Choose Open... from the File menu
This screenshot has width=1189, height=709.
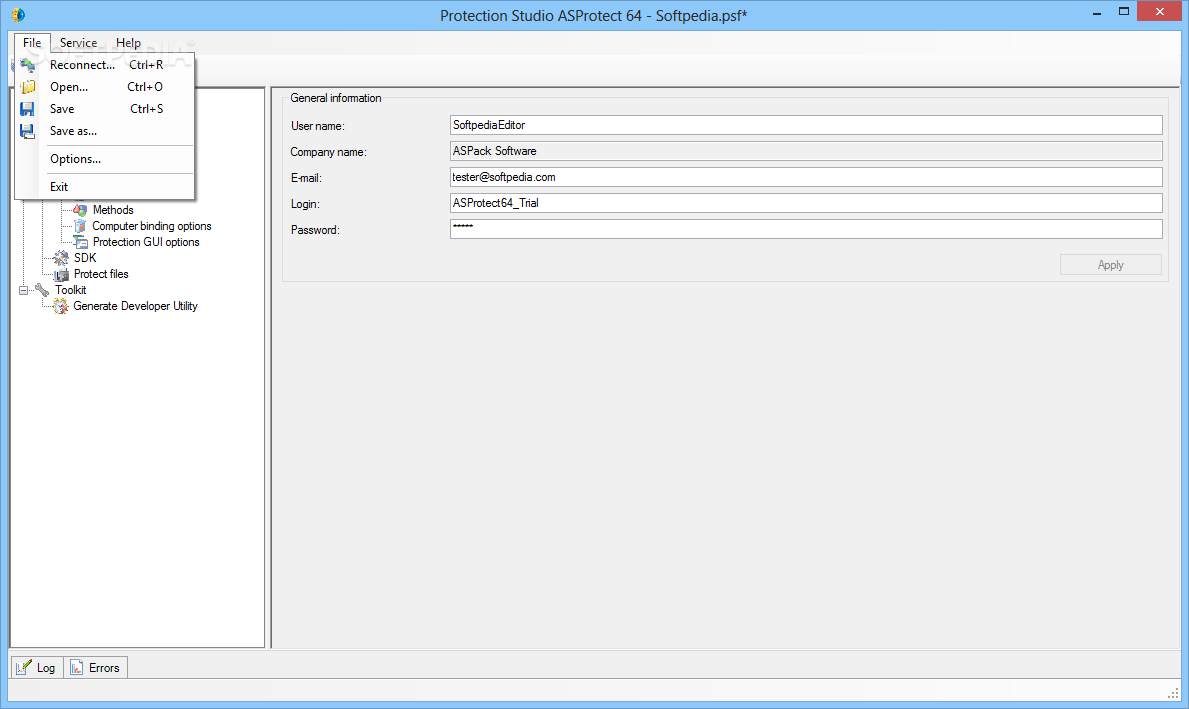(105, 87)
